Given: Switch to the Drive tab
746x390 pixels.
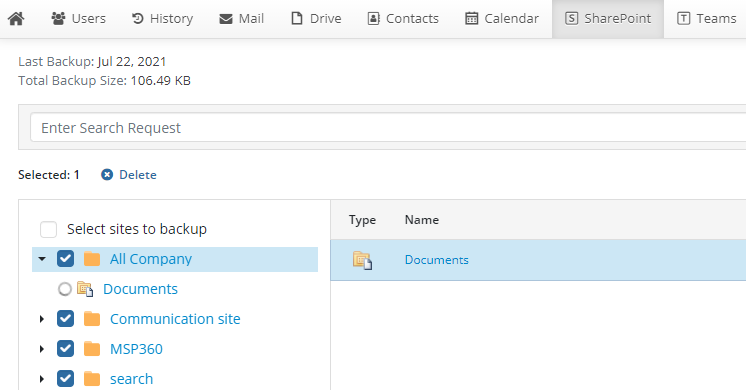Looking at the screenshot, I should point(316,19).
